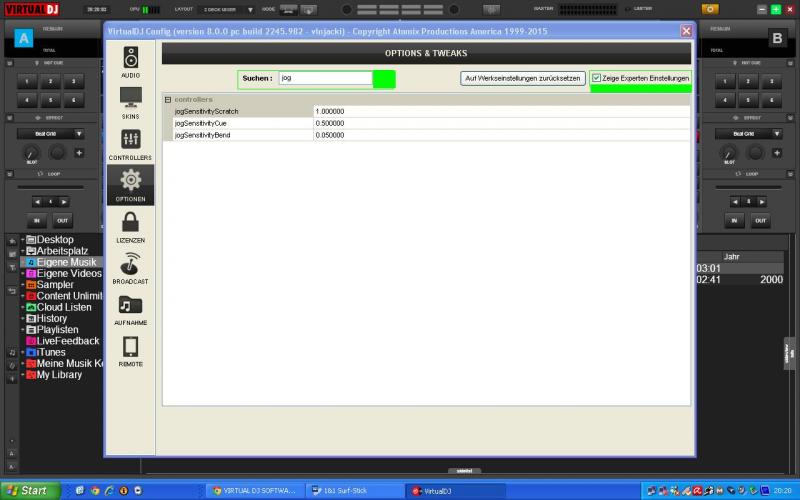Open the Windows Start menu
800x500 pixels.
[31, 491]
